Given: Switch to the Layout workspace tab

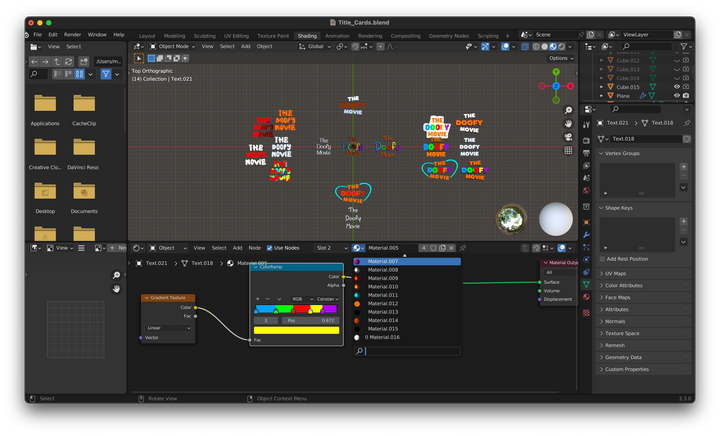Looking at the screenshot, I should tap(147, 36).
